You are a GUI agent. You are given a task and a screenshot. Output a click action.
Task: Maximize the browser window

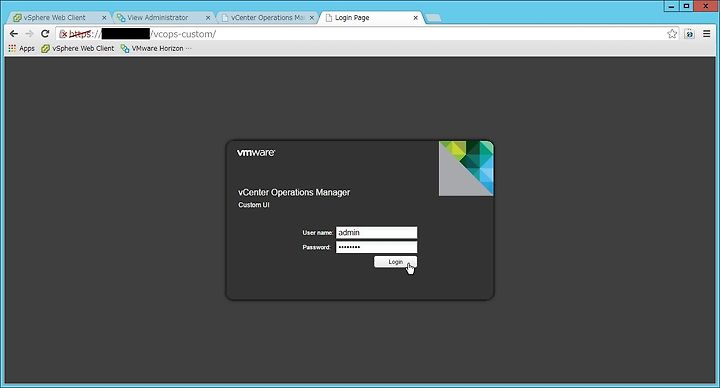tap(686, 6)
